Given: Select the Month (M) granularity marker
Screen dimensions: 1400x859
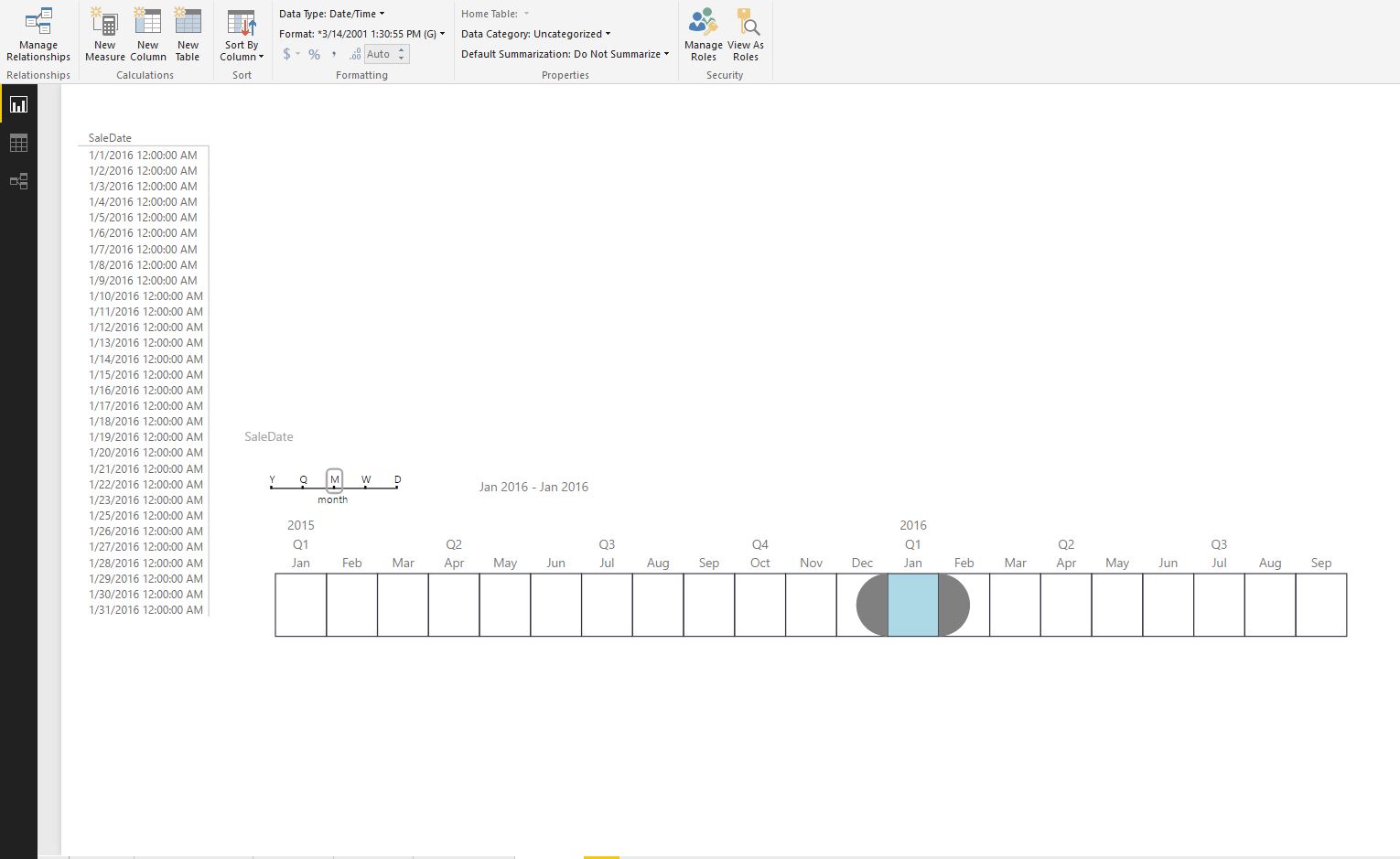Looking at the screenshot, I should click(334, 481).
